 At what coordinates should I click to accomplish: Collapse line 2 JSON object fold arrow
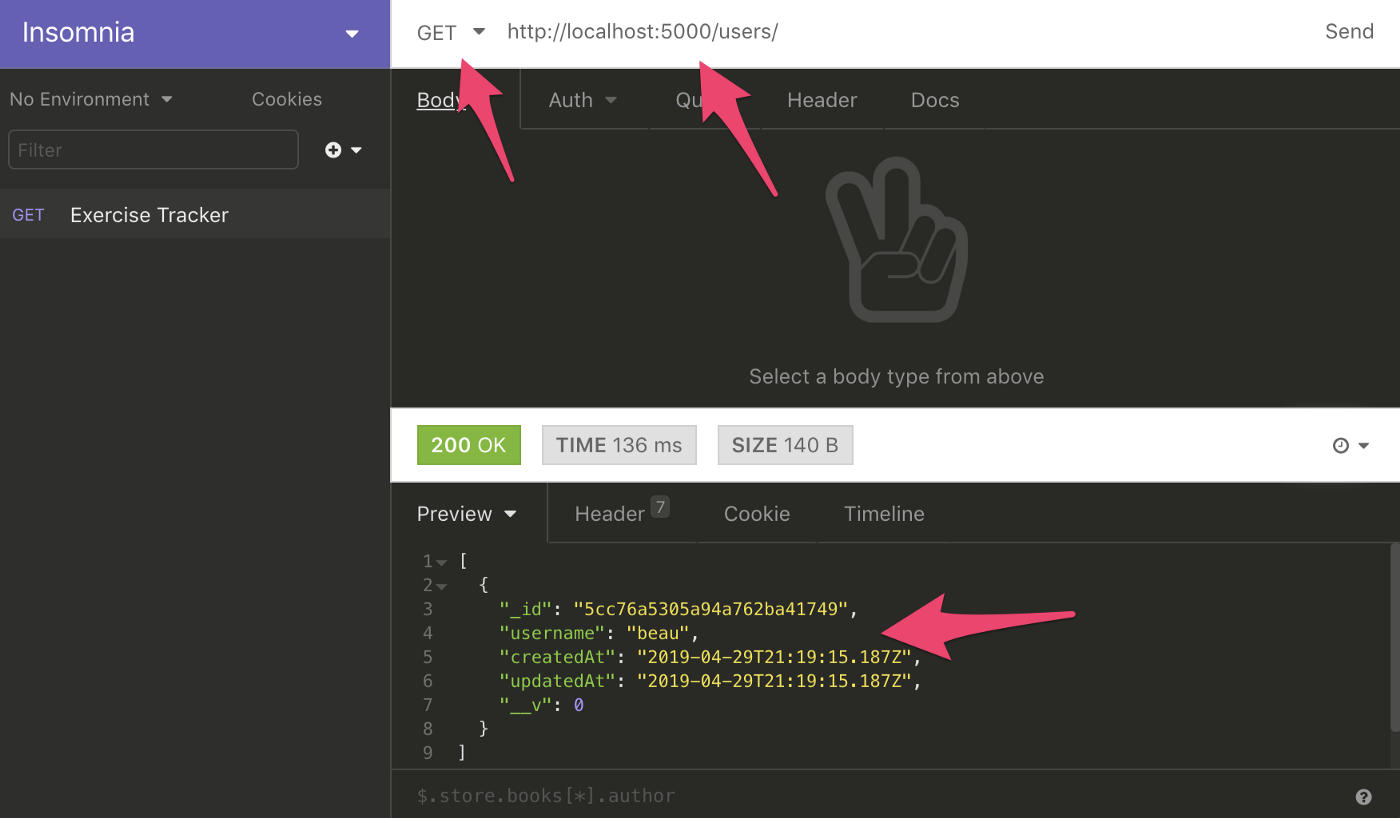(x=442, y=586)
